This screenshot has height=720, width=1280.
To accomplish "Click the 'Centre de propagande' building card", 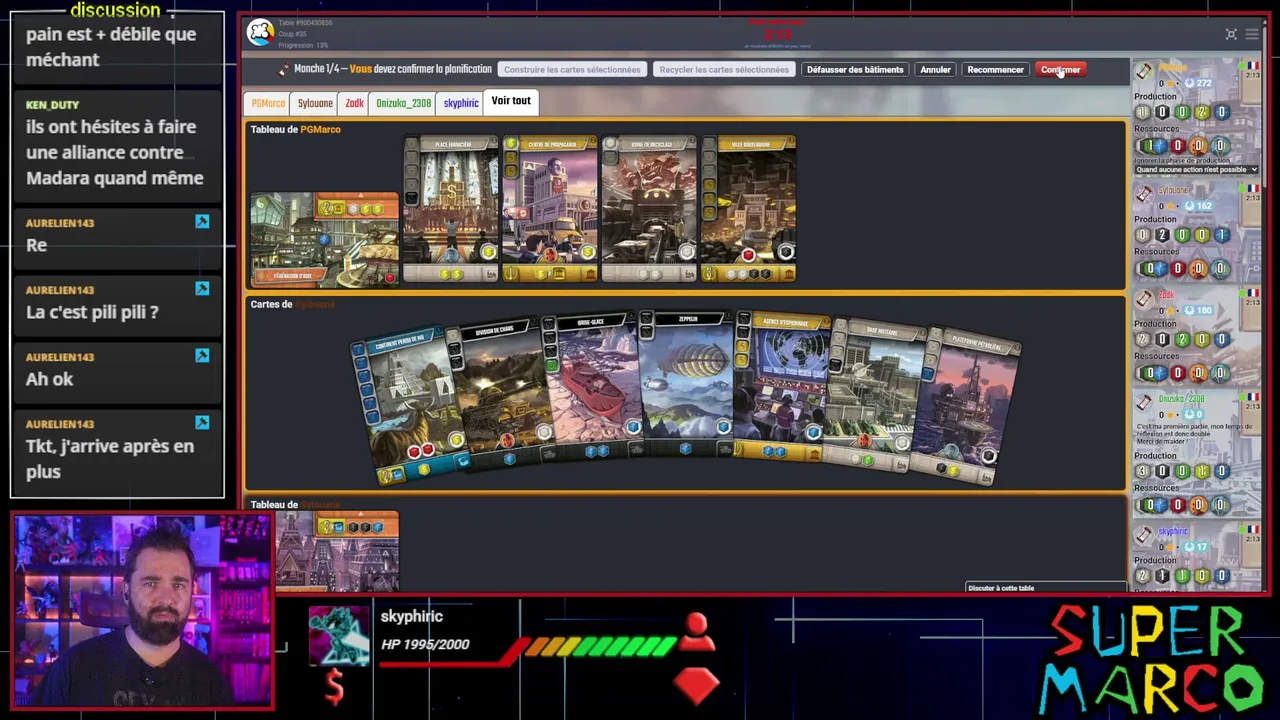I will [x=551, y=210].
